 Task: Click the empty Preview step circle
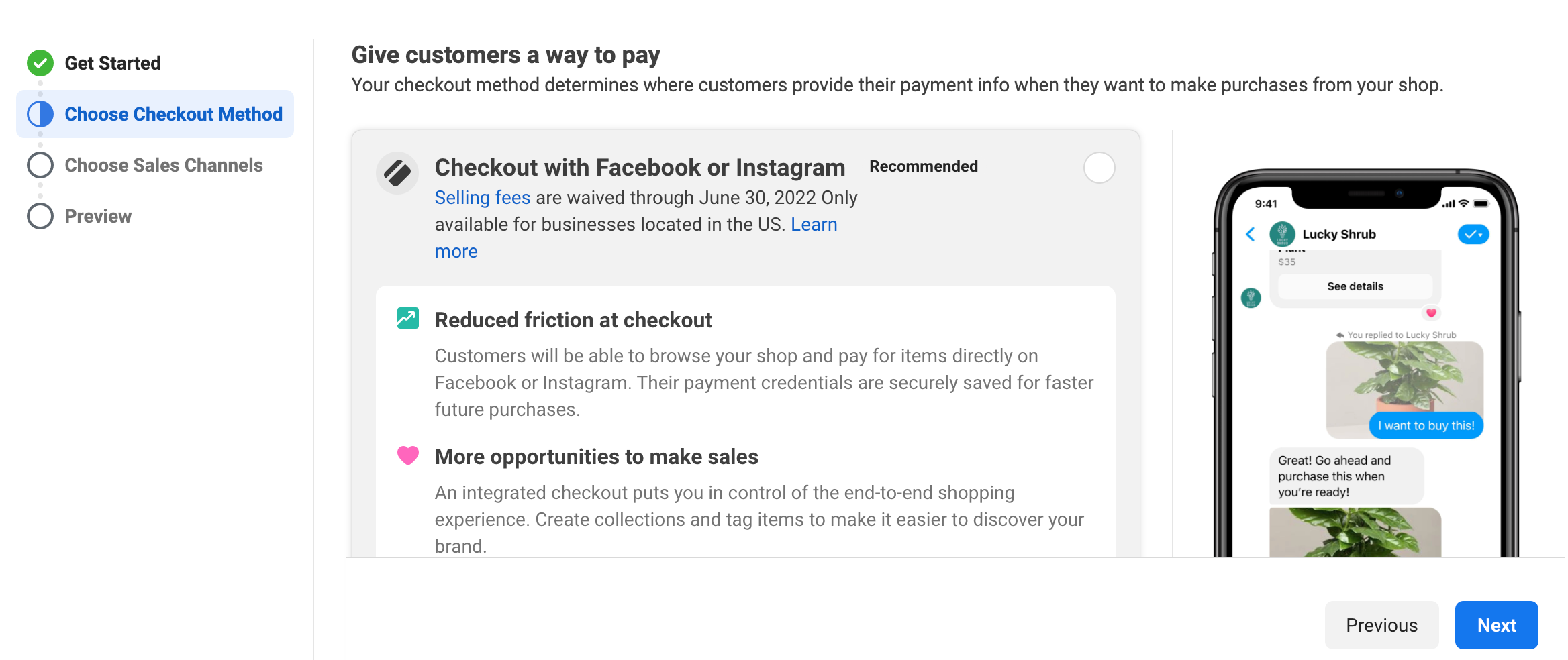pos(40,216)
